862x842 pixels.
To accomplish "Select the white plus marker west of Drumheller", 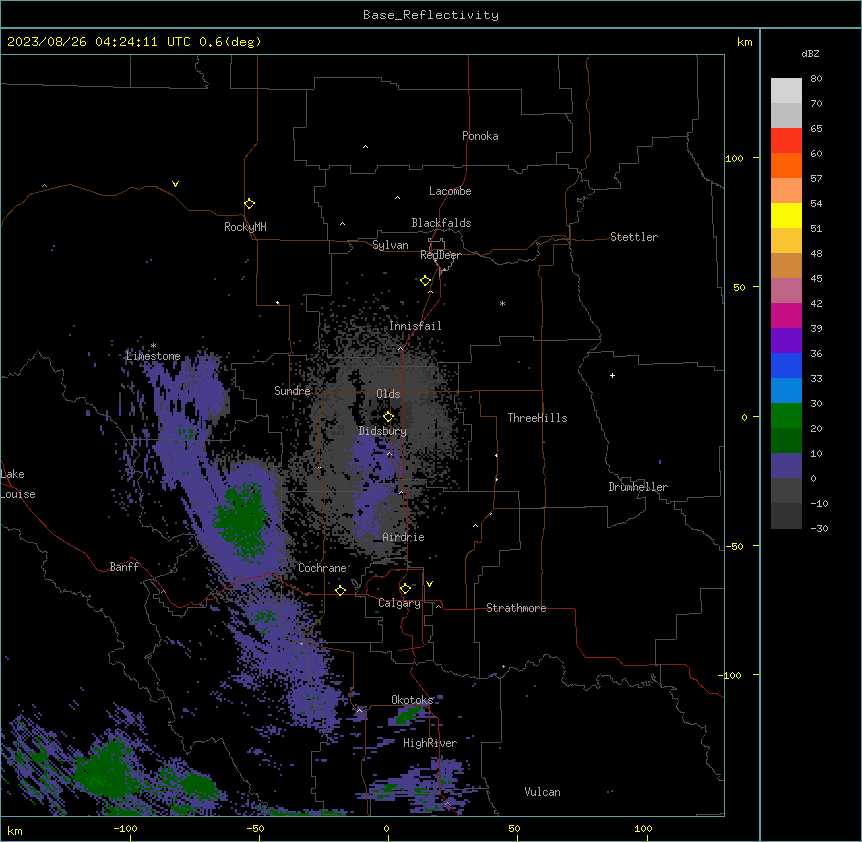I will pos(612,375).
